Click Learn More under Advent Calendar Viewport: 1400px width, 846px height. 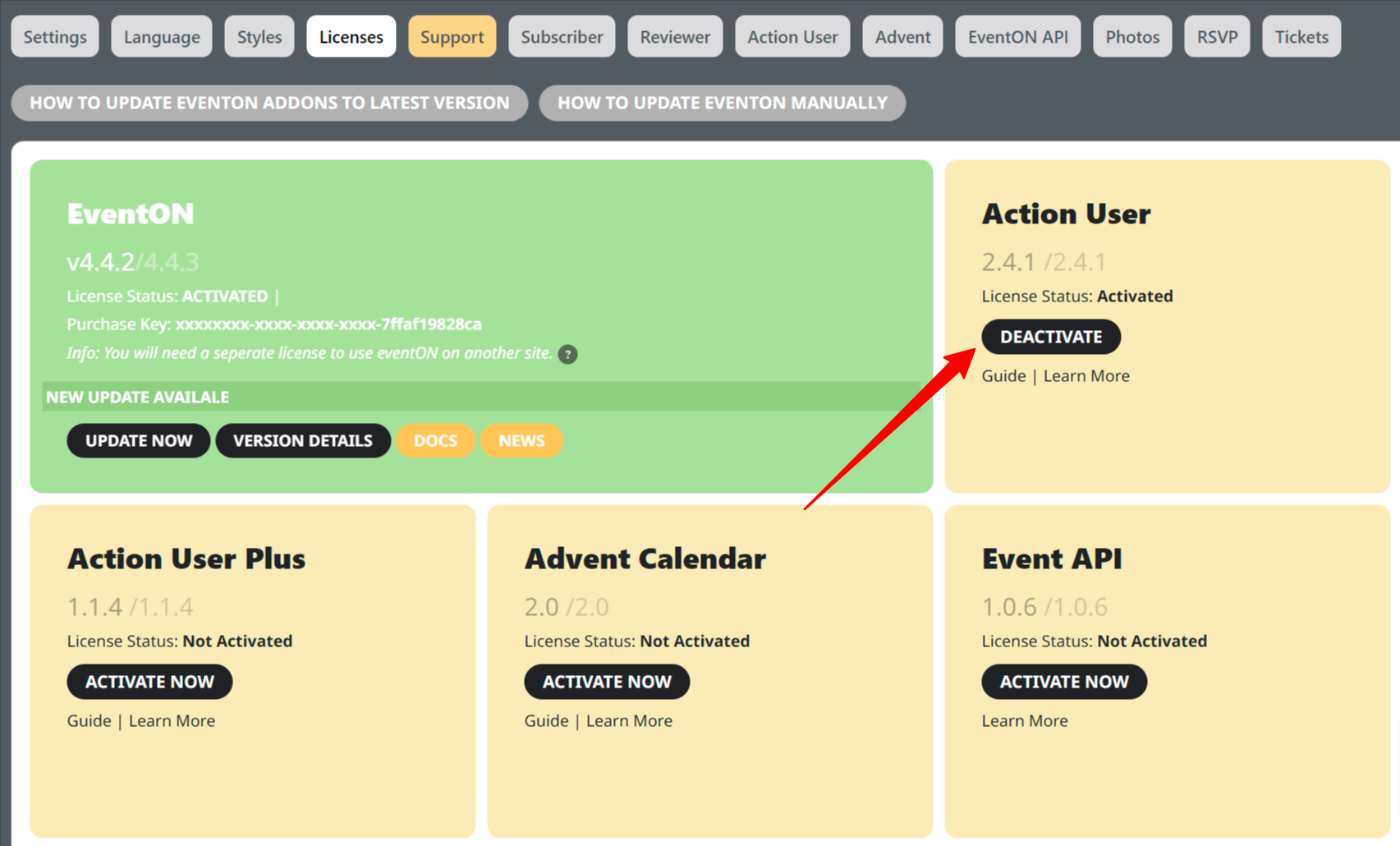[629, 721]
